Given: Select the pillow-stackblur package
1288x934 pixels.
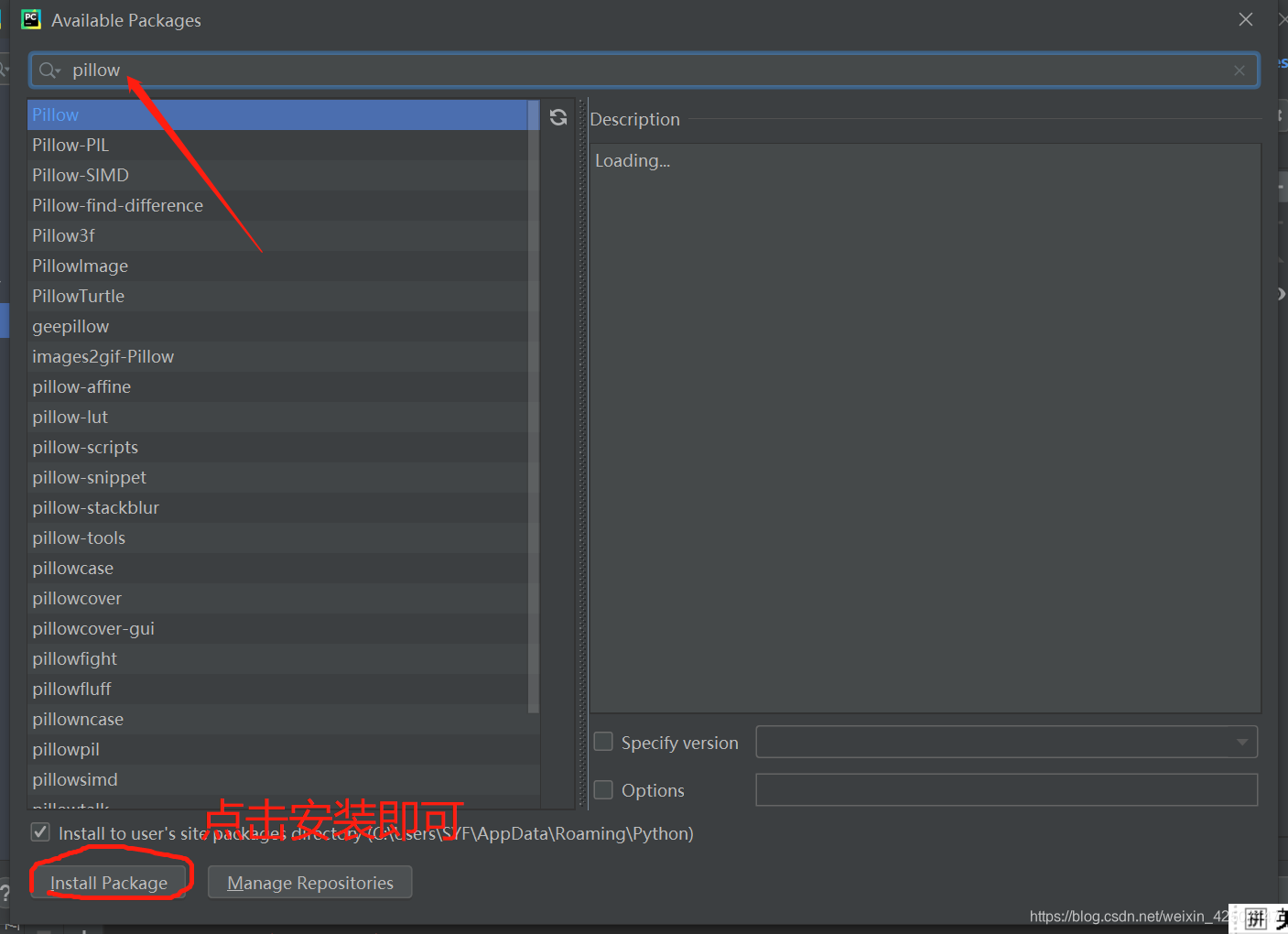Looking at the screenshot, I should coord(278,507).
